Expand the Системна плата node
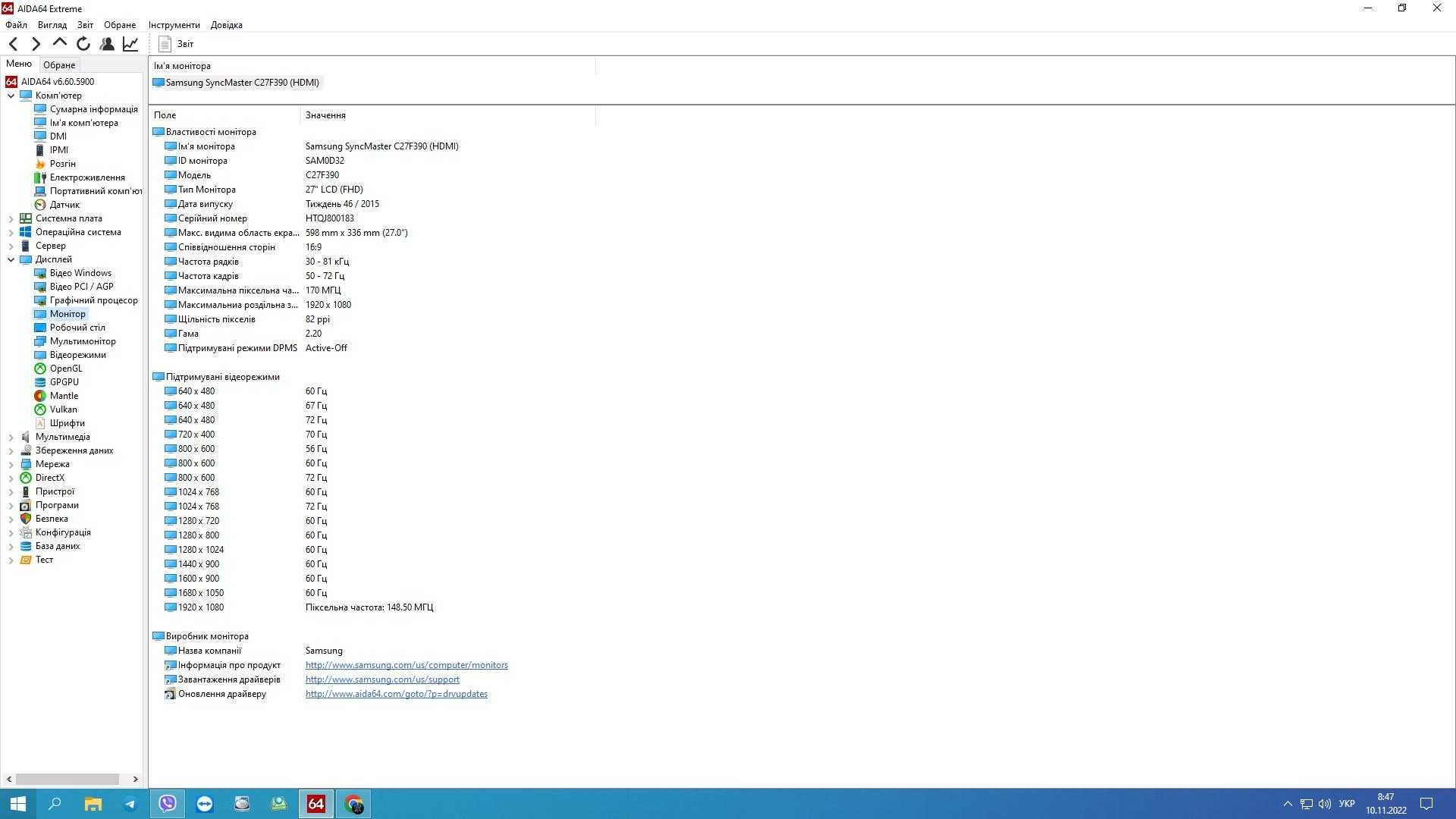Image resolution: width=1456 pixels, height=819 pixels. (x=11, y=218)
